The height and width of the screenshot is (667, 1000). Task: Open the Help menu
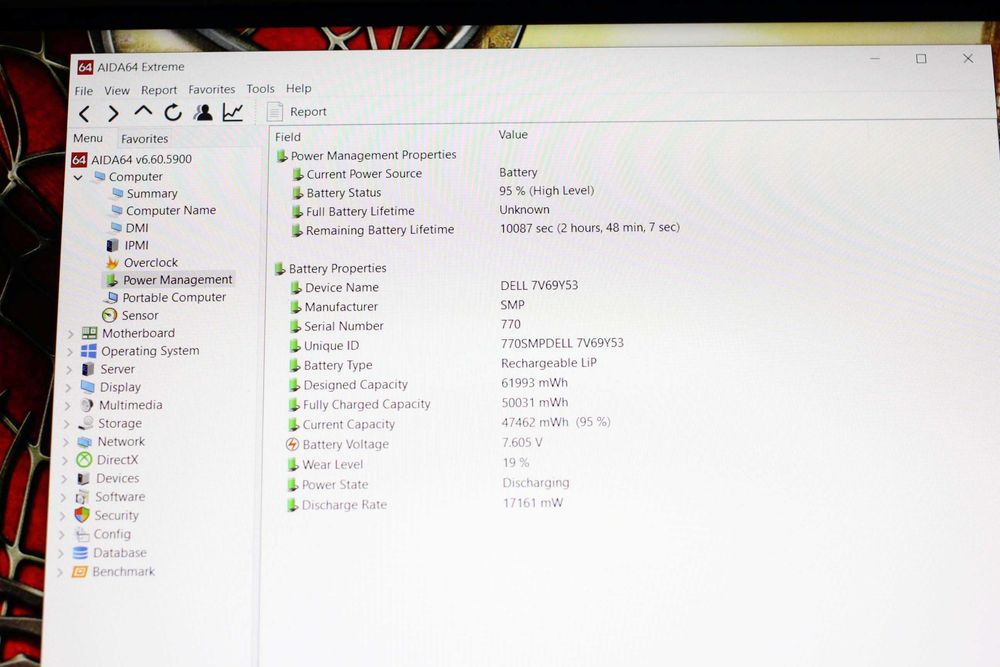298,89
